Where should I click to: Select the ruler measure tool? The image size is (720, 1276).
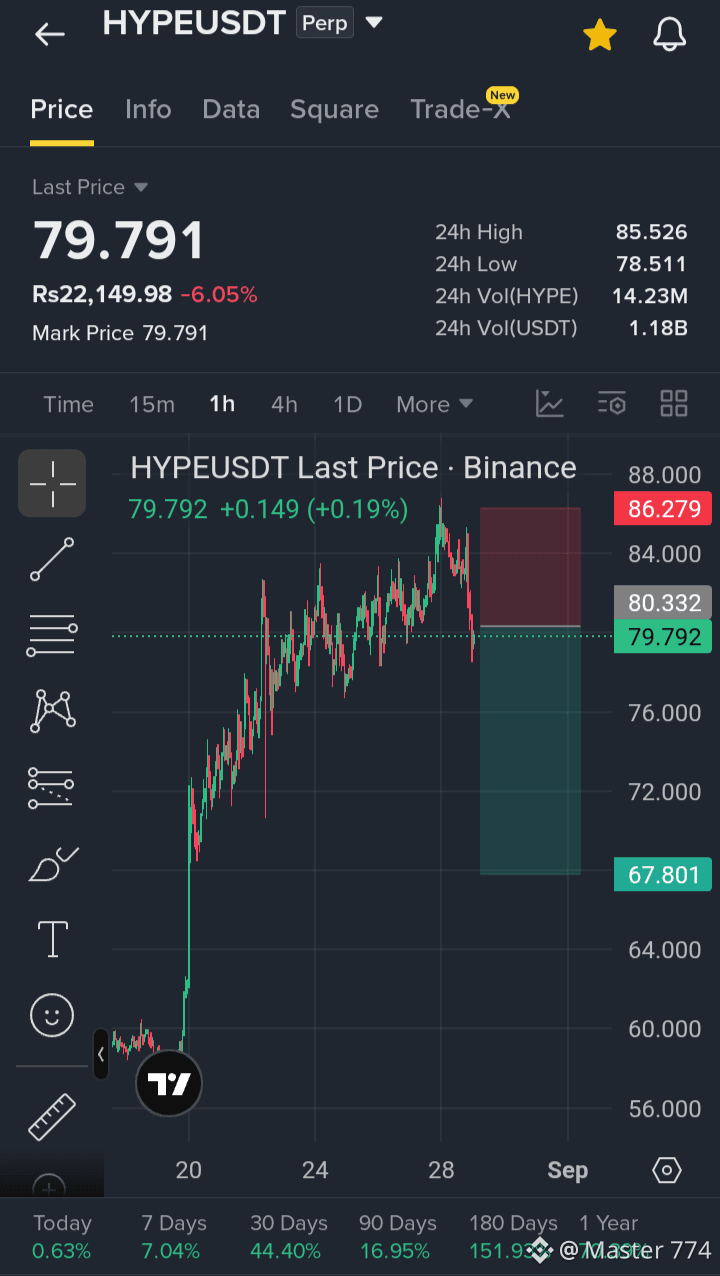[52, 1117]
